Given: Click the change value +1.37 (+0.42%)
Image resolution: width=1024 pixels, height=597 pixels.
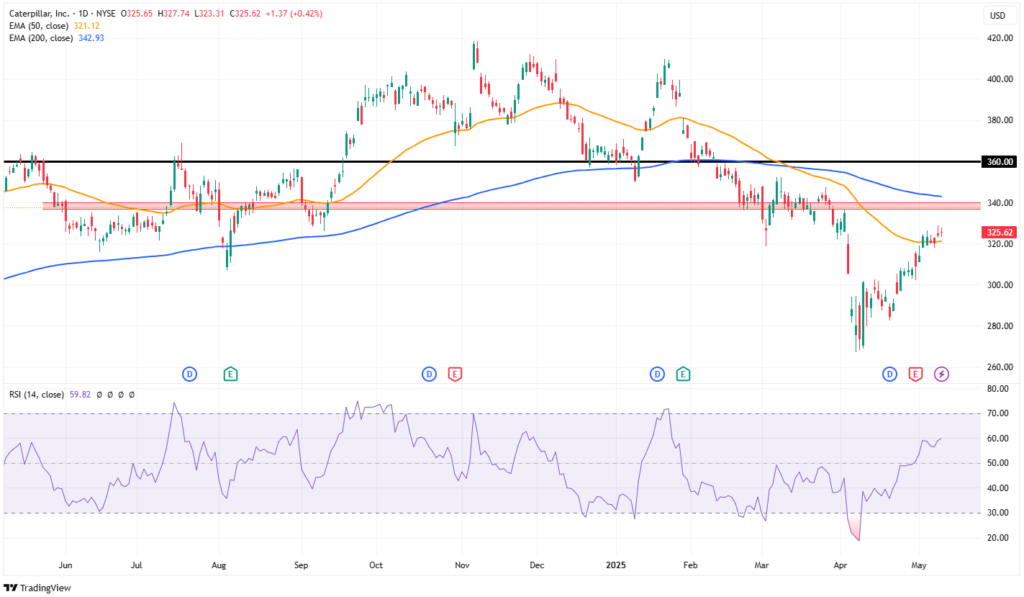Looking at the screenshot, I should click(293, 14).
